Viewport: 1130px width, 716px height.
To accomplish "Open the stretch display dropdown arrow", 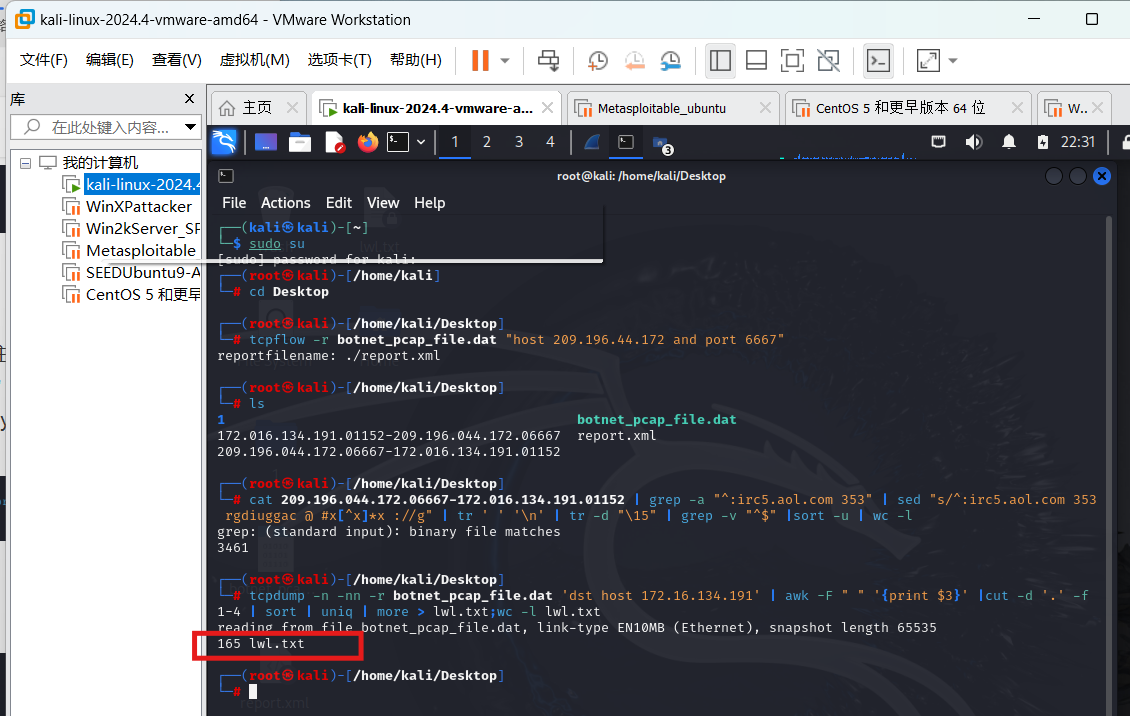I will click(953, 61).
